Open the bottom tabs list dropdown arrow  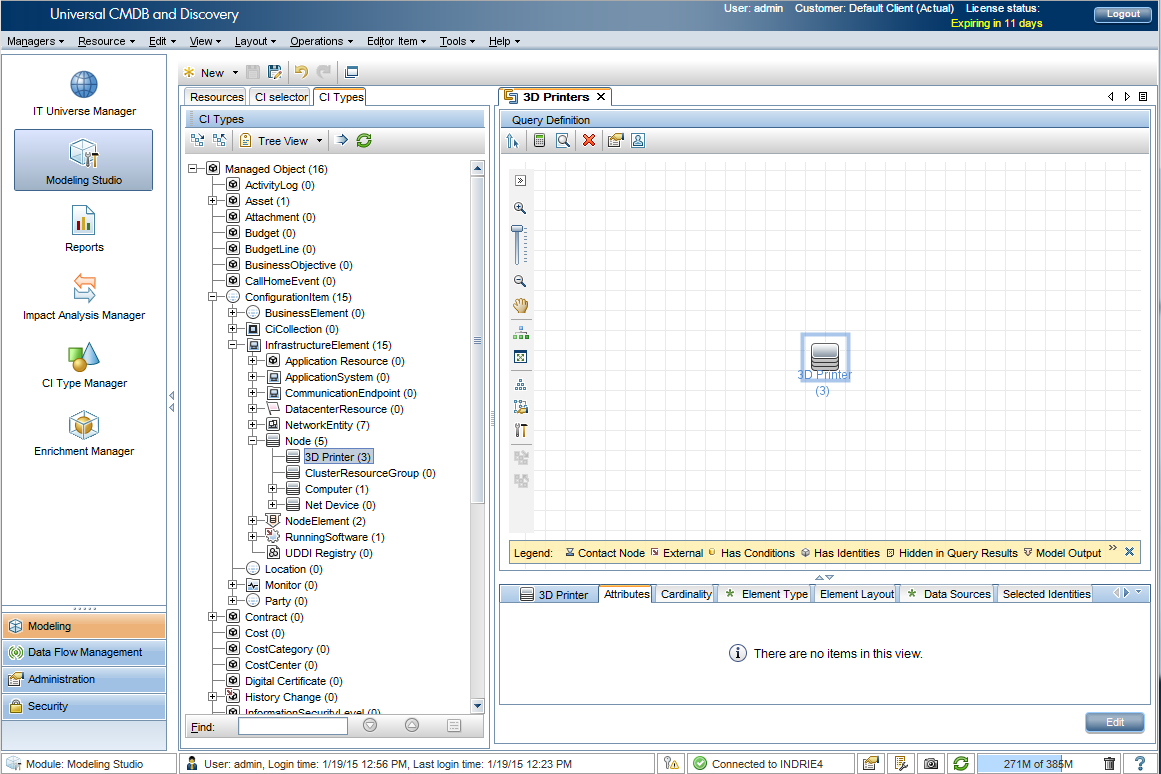pos(1139,592)
